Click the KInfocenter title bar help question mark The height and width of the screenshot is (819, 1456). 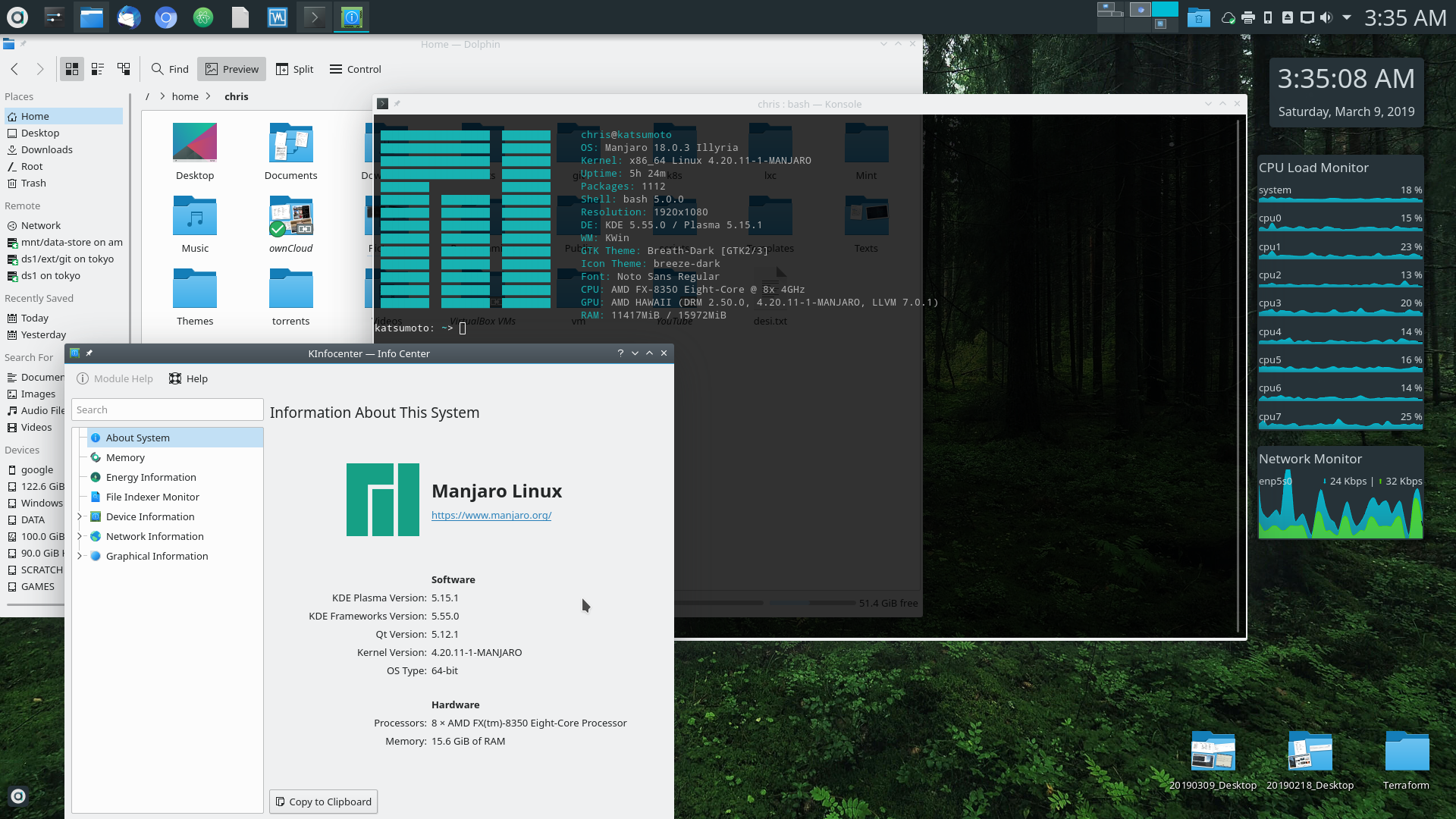click(620, 353)
